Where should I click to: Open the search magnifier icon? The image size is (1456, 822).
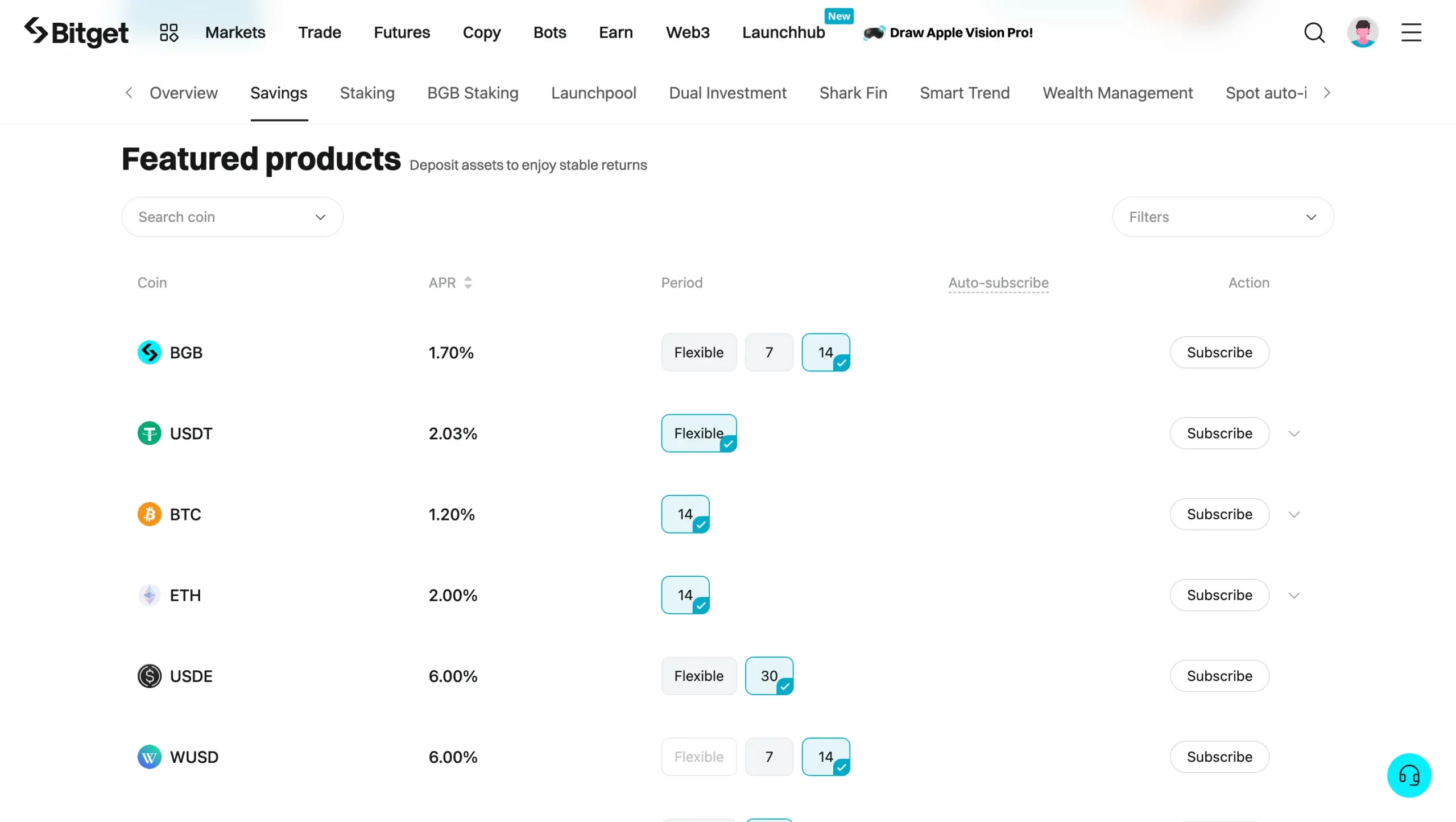(1314, 32)
